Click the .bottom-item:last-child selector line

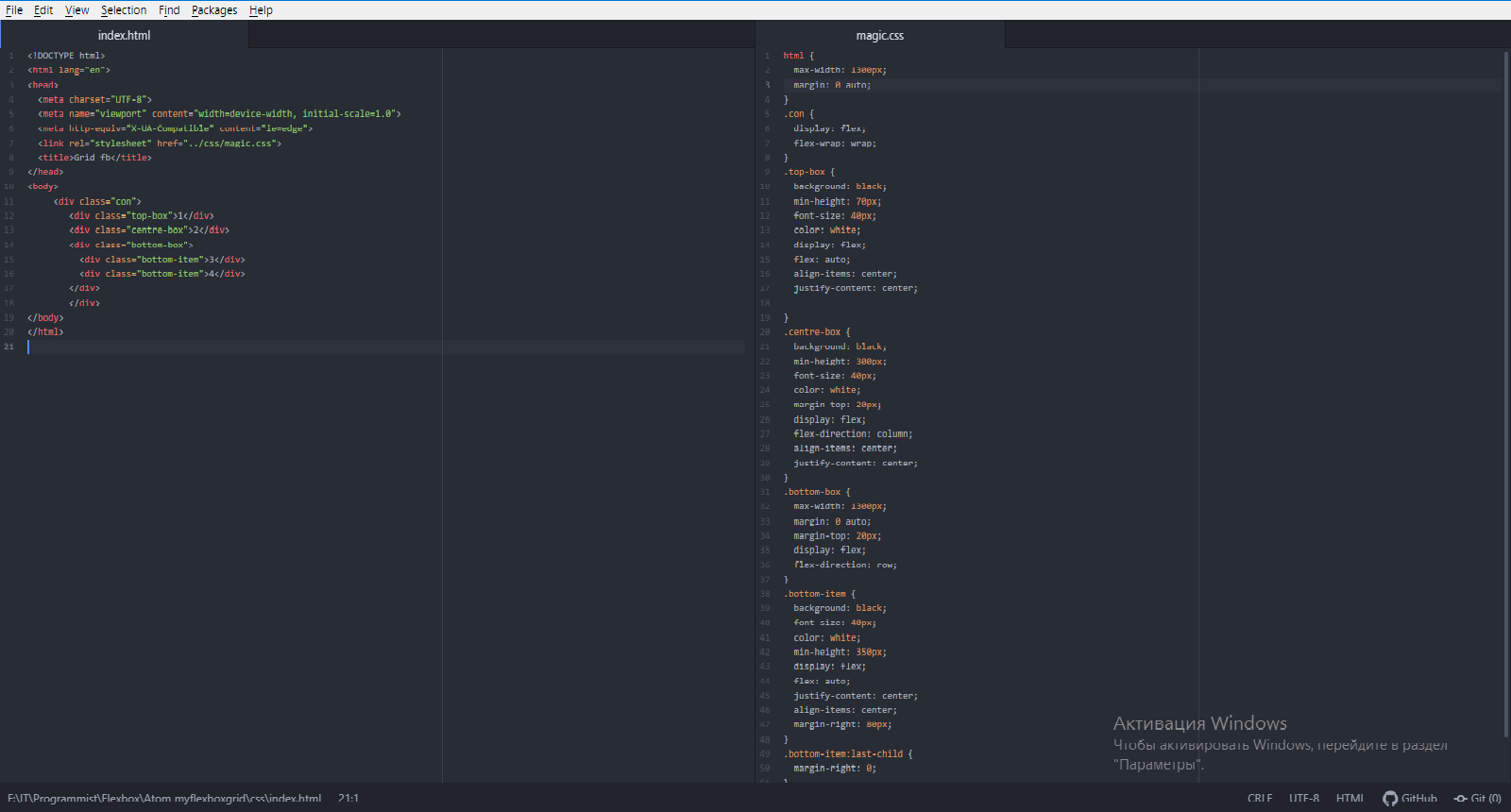click(847, 754)
